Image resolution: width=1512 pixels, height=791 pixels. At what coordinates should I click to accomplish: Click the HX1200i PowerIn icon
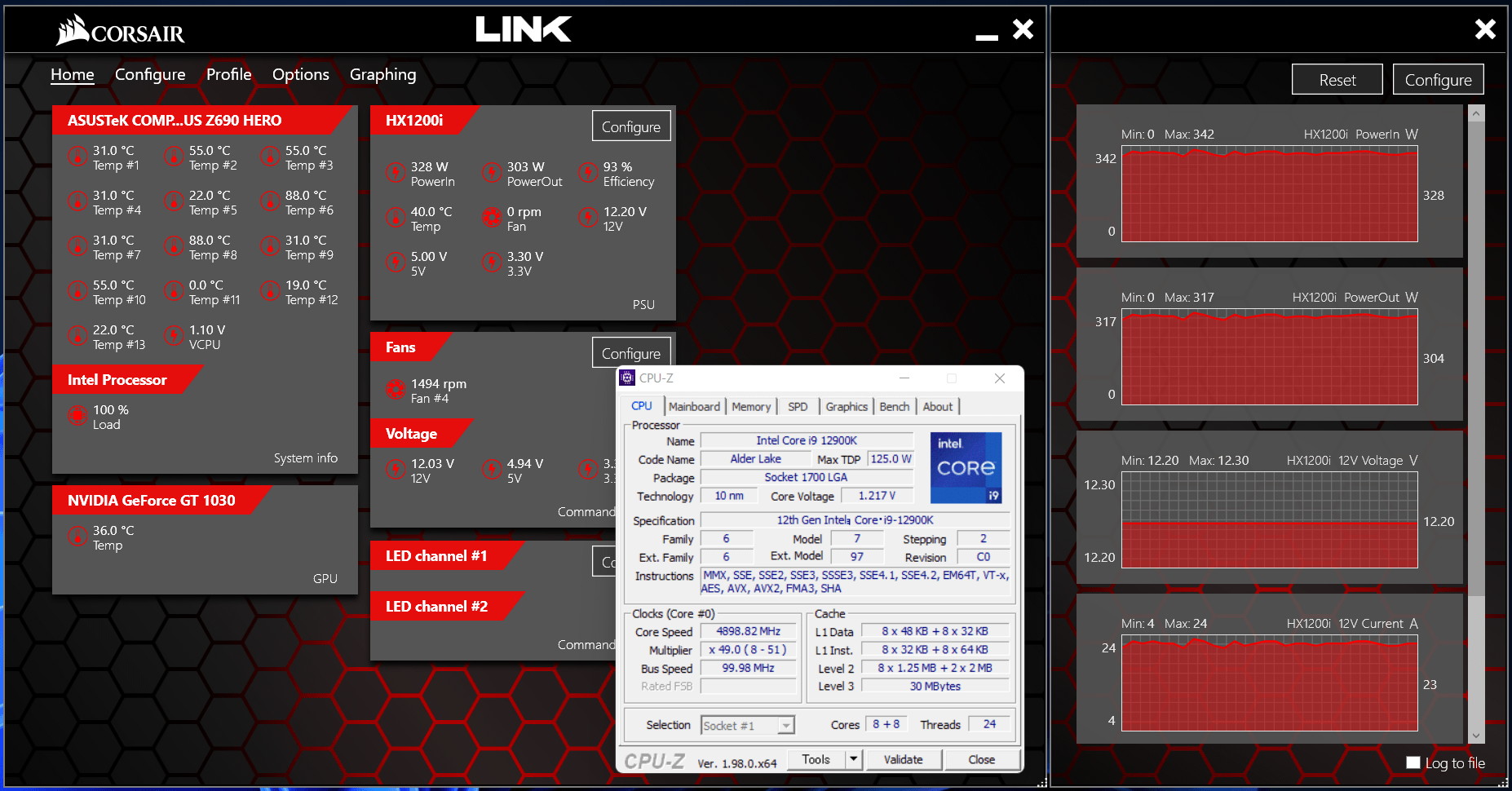[396, 173]
